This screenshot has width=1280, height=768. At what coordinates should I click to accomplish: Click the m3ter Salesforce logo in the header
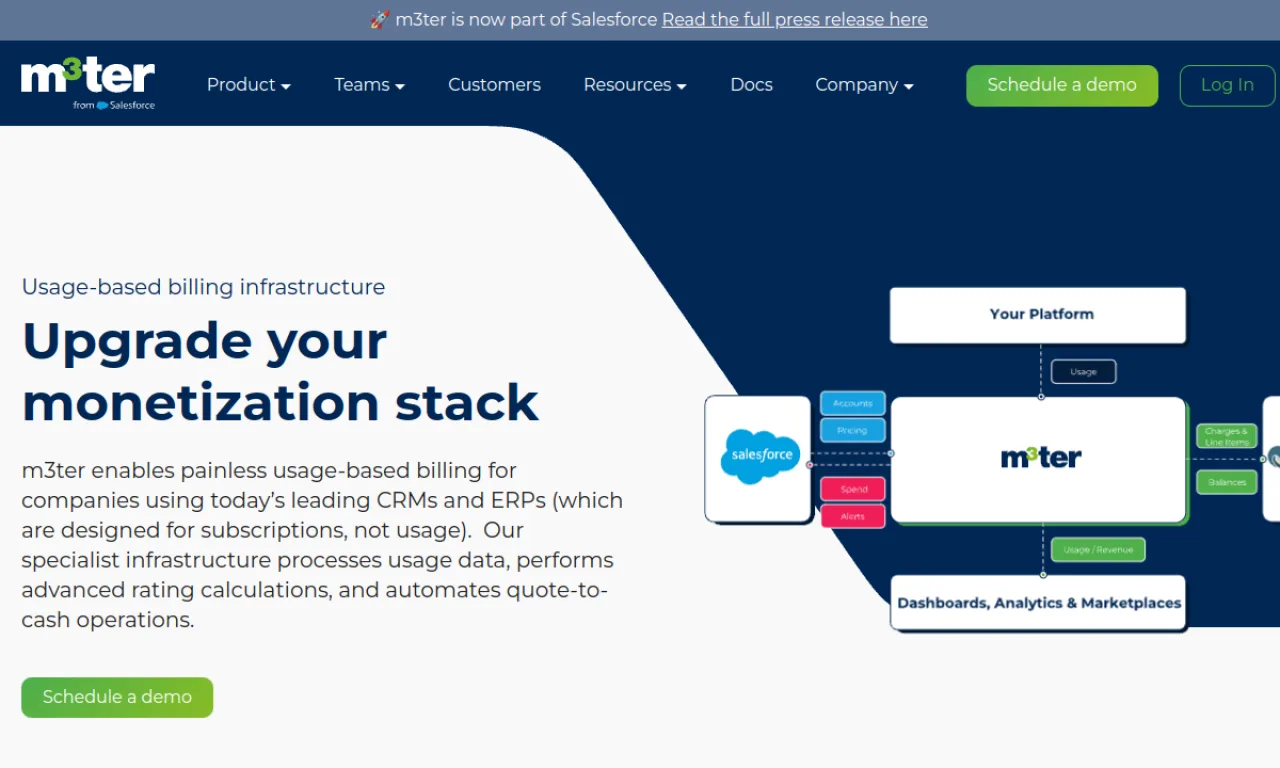tap(88, 84)
